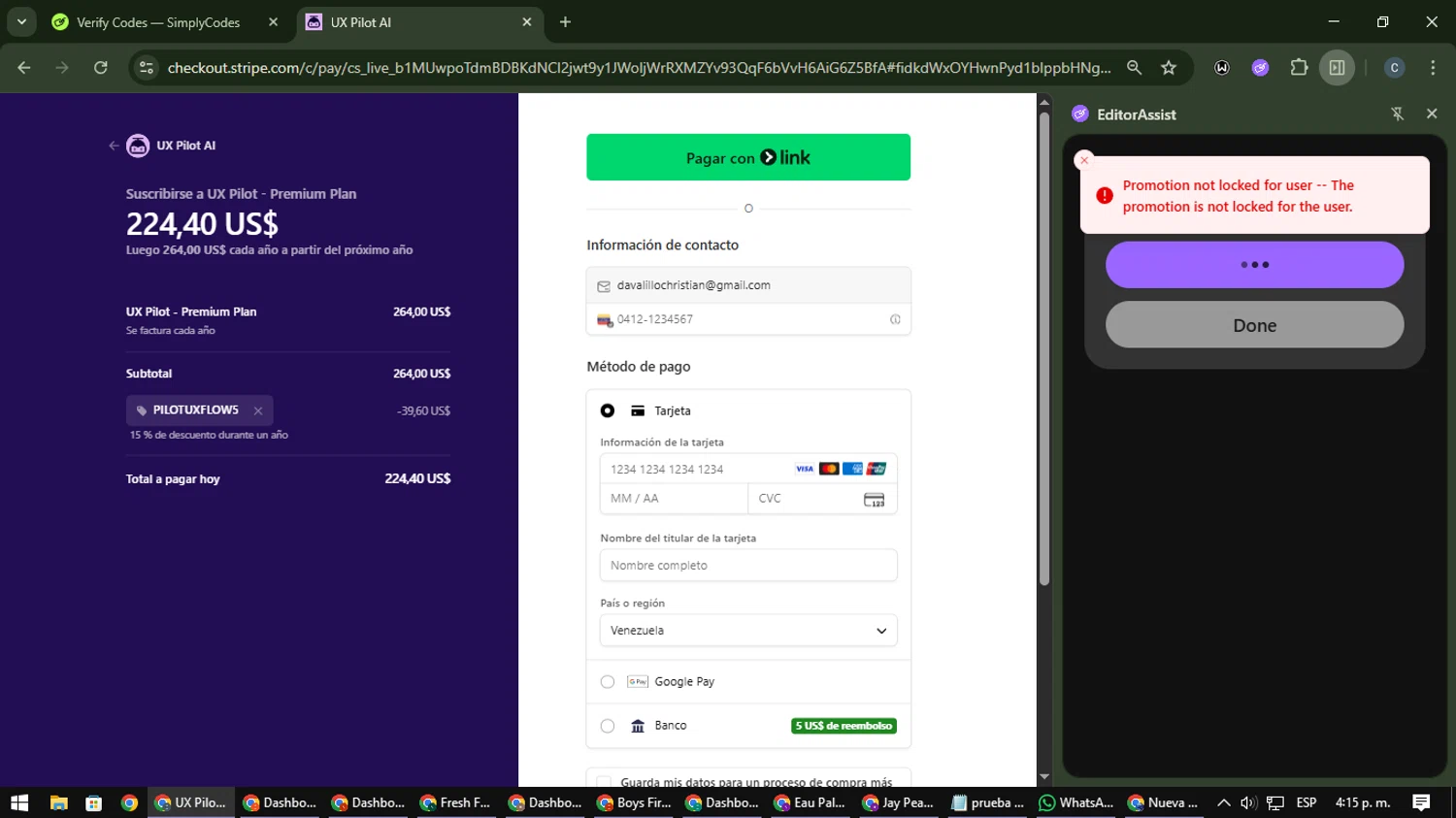Select the Banco payment radio button
The width and height of the screenshot is (1456, 818).
608,726
